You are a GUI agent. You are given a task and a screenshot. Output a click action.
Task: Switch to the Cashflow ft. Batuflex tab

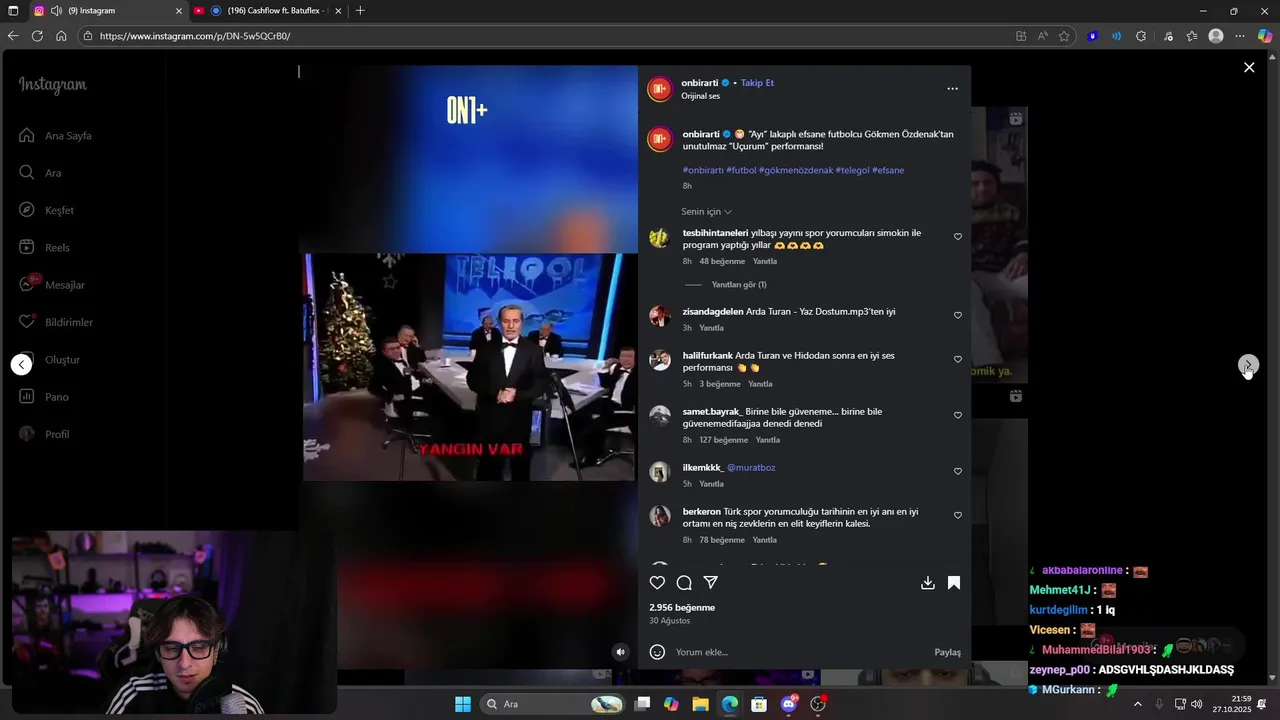268,11
